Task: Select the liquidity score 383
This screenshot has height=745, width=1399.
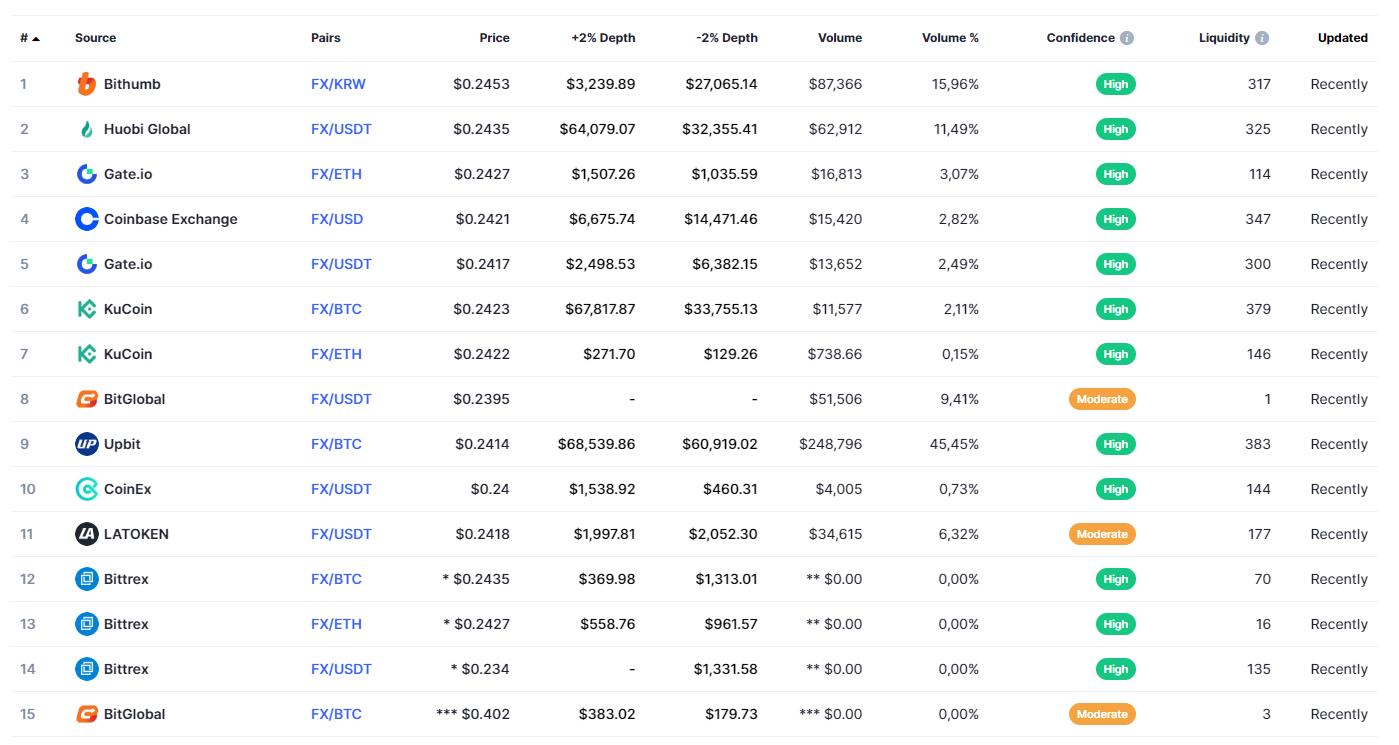Action: click(x=1258, y=444)
